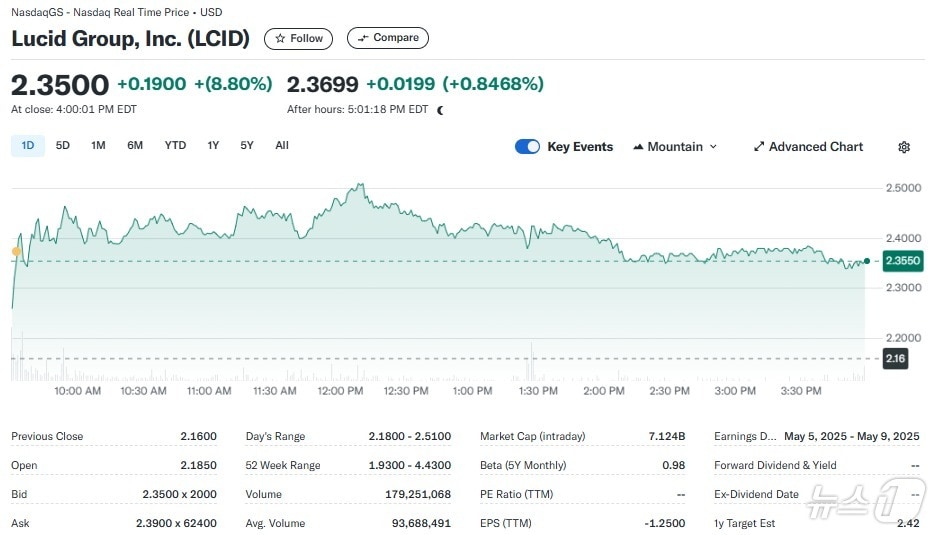Screen dimensions: 936x535
Task: Select the 1D time range tab
Action: click(x=28, y=146)
